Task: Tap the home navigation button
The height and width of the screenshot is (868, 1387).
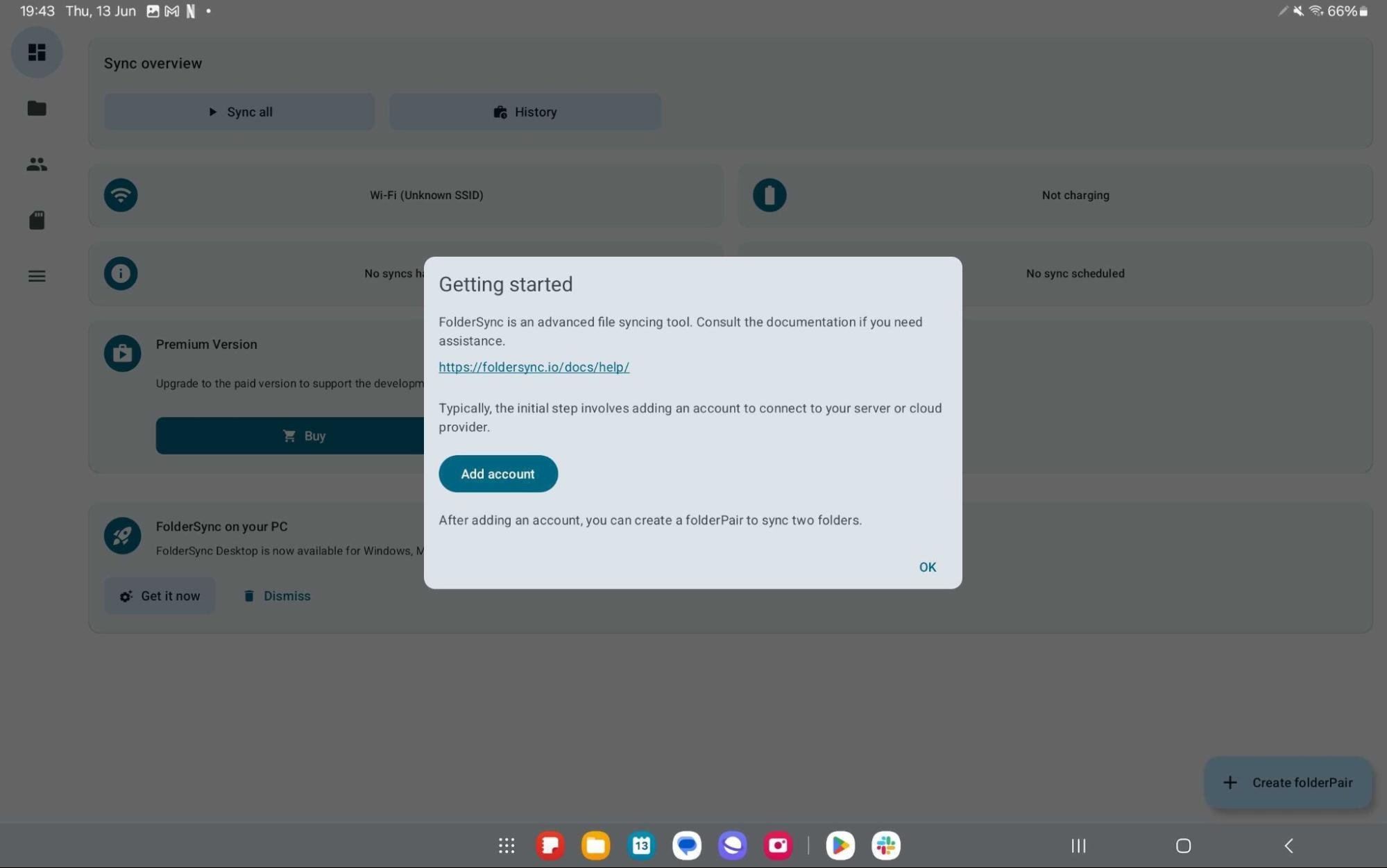Action: pos(1184,846)
